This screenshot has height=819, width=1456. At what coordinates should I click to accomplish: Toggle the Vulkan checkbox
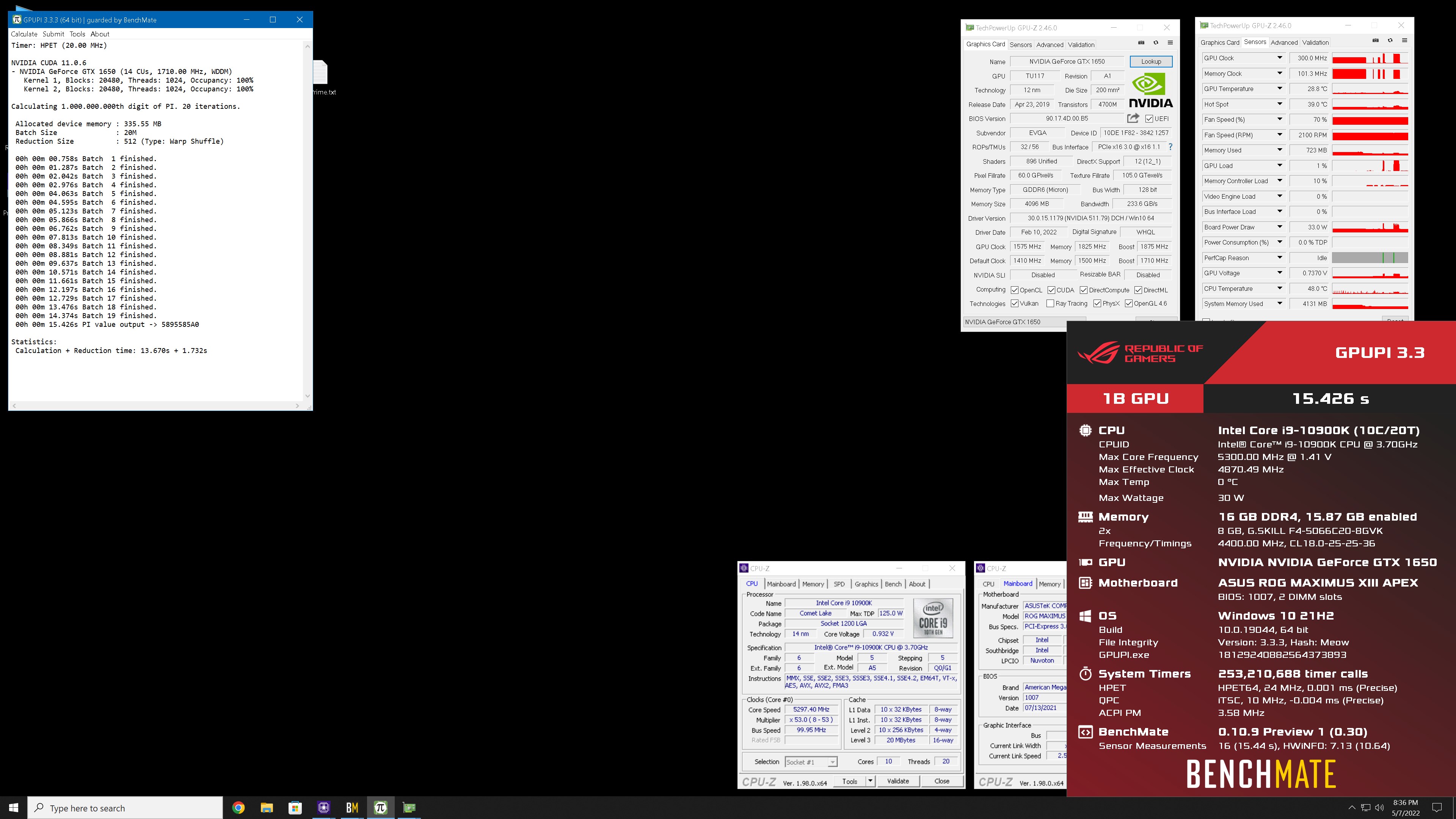1015,303
